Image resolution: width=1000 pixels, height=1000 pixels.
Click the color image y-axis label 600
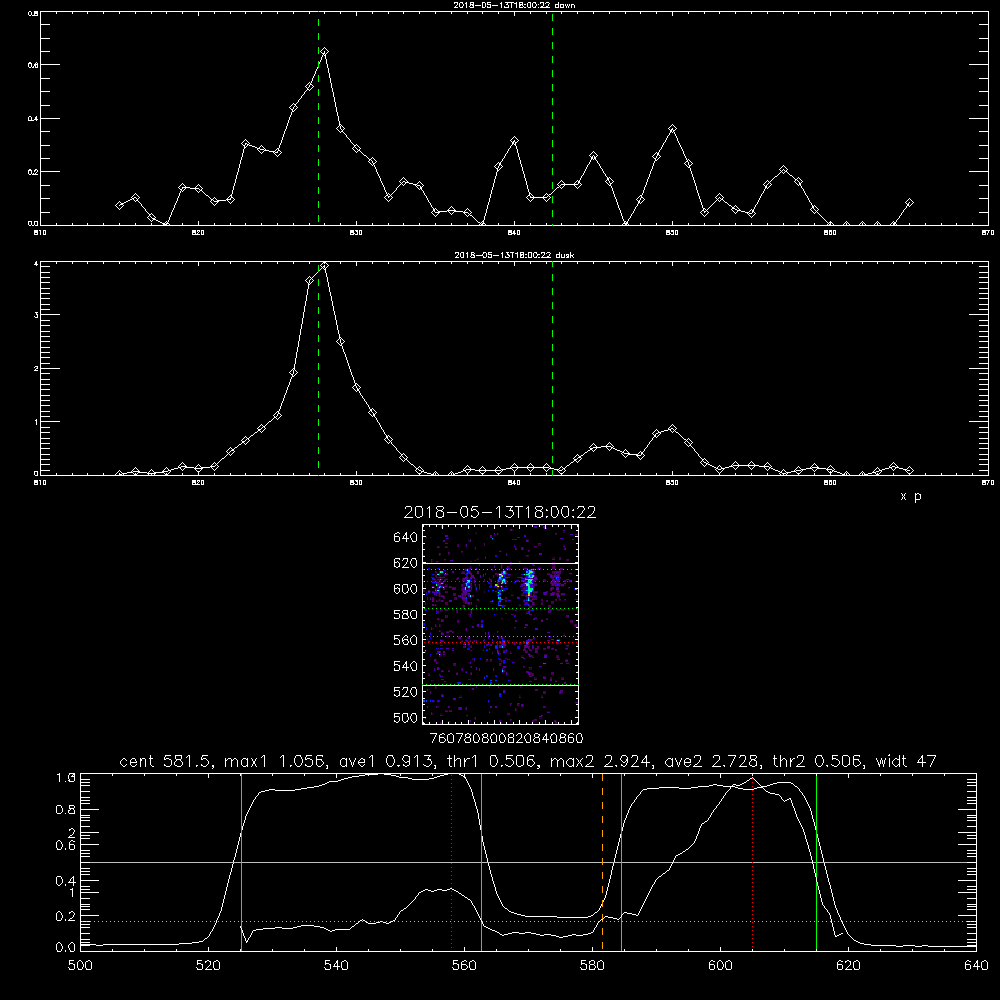click(406, 589)
